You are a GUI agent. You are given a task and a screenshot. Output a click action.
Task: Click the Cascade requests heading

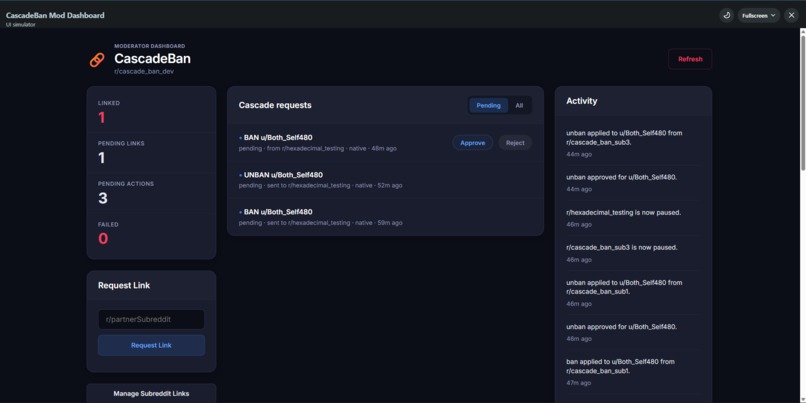pyautogui.click(x=275, y=105)
